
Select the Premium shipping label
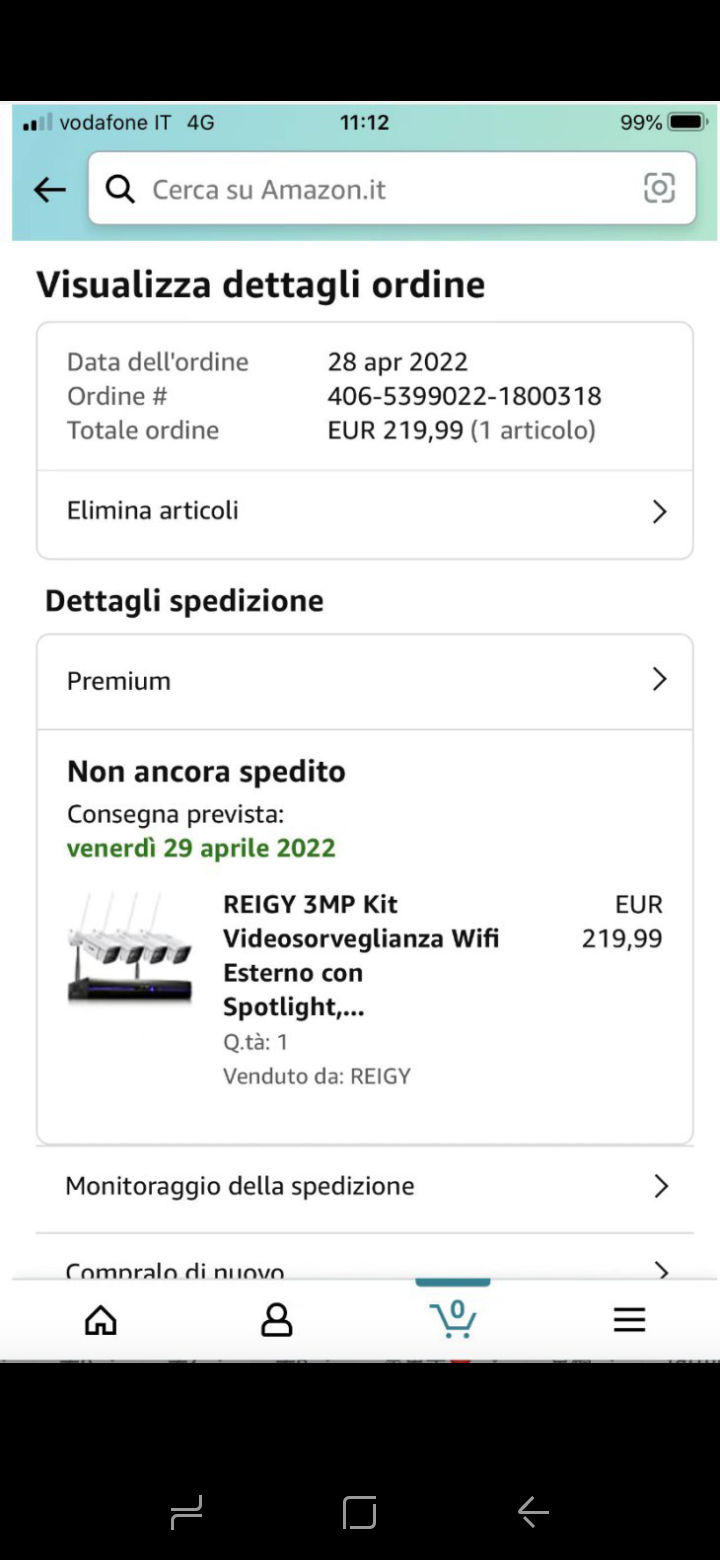[x=119, y=681]
